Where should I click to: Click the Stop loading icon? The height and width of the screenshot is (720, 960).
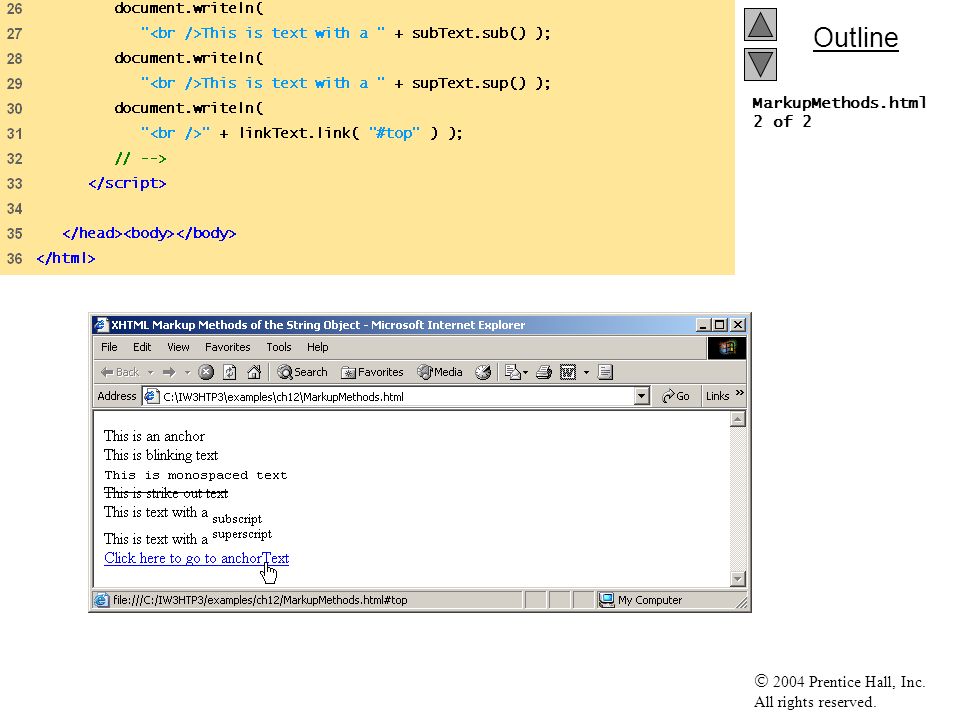[x=206, y=372]
